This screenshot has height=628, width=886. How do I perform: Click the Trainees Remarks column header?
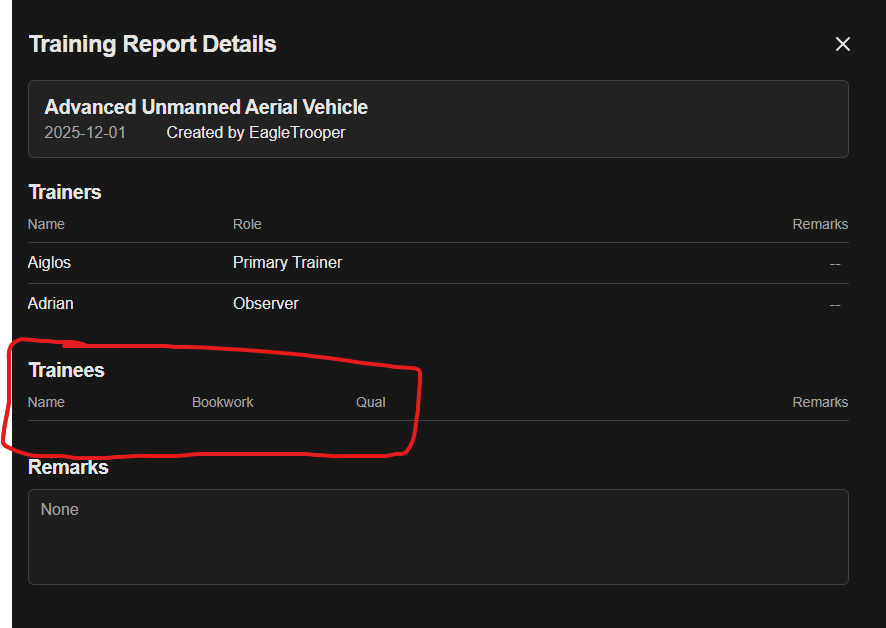820,402
